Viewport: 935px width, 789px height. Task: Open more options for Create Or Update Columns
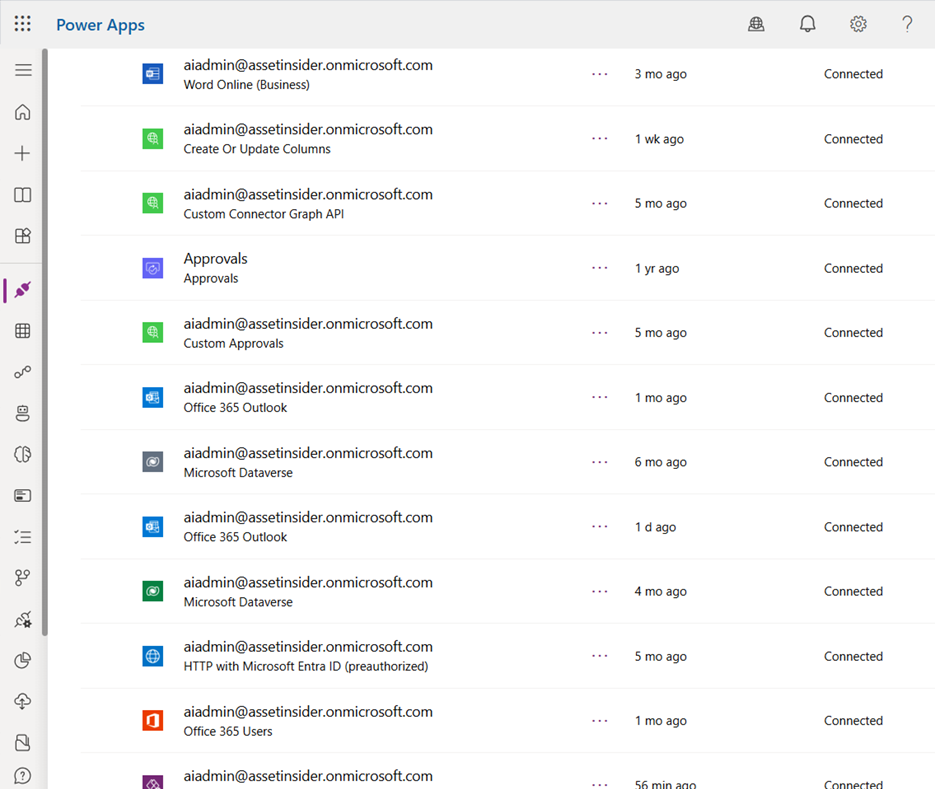(600, 139)
